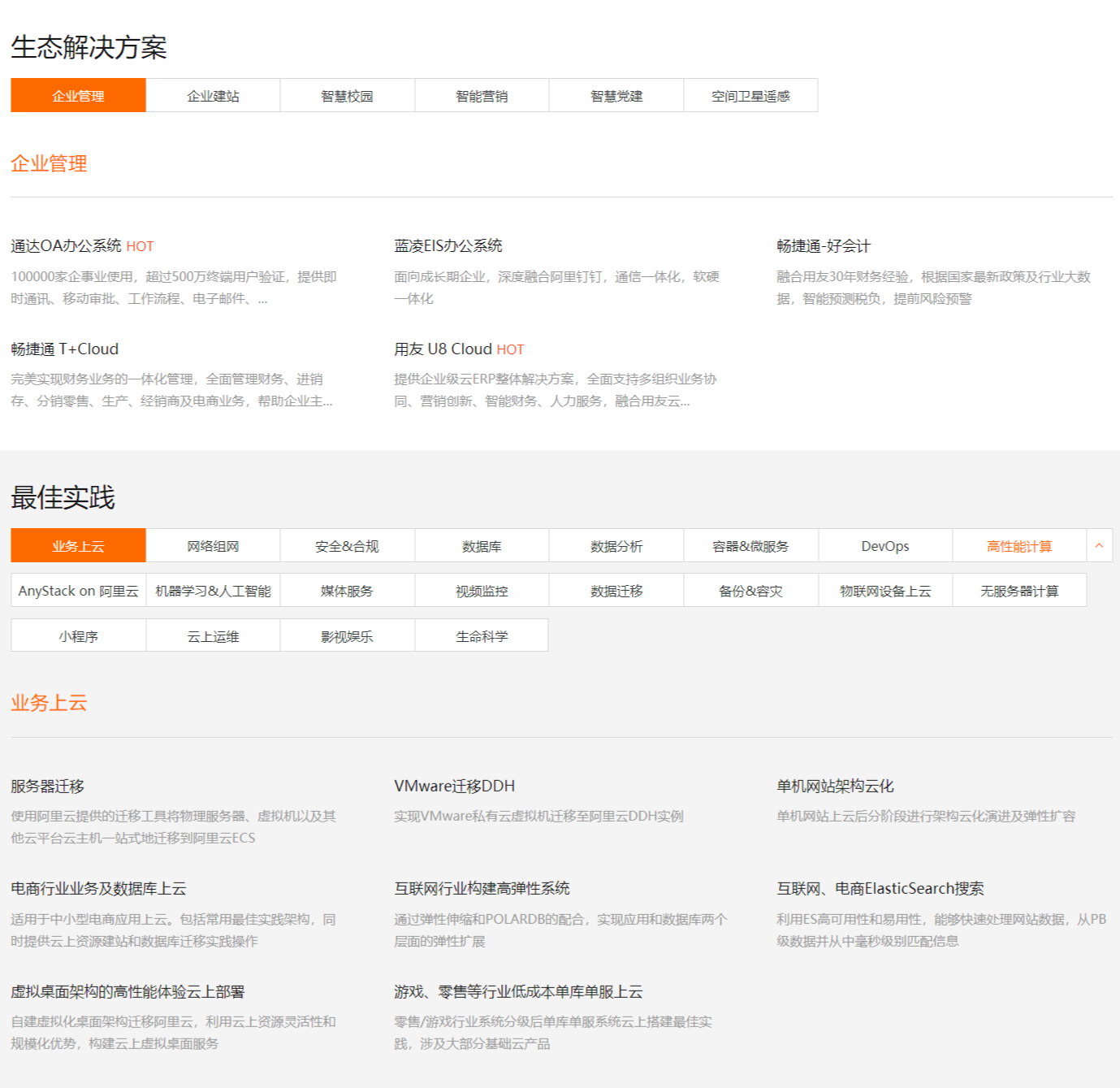The height and width of the screenshot is (1088, 1120).
Task: Switch to the 高性能计算 tab
Action: [1019, 546]
